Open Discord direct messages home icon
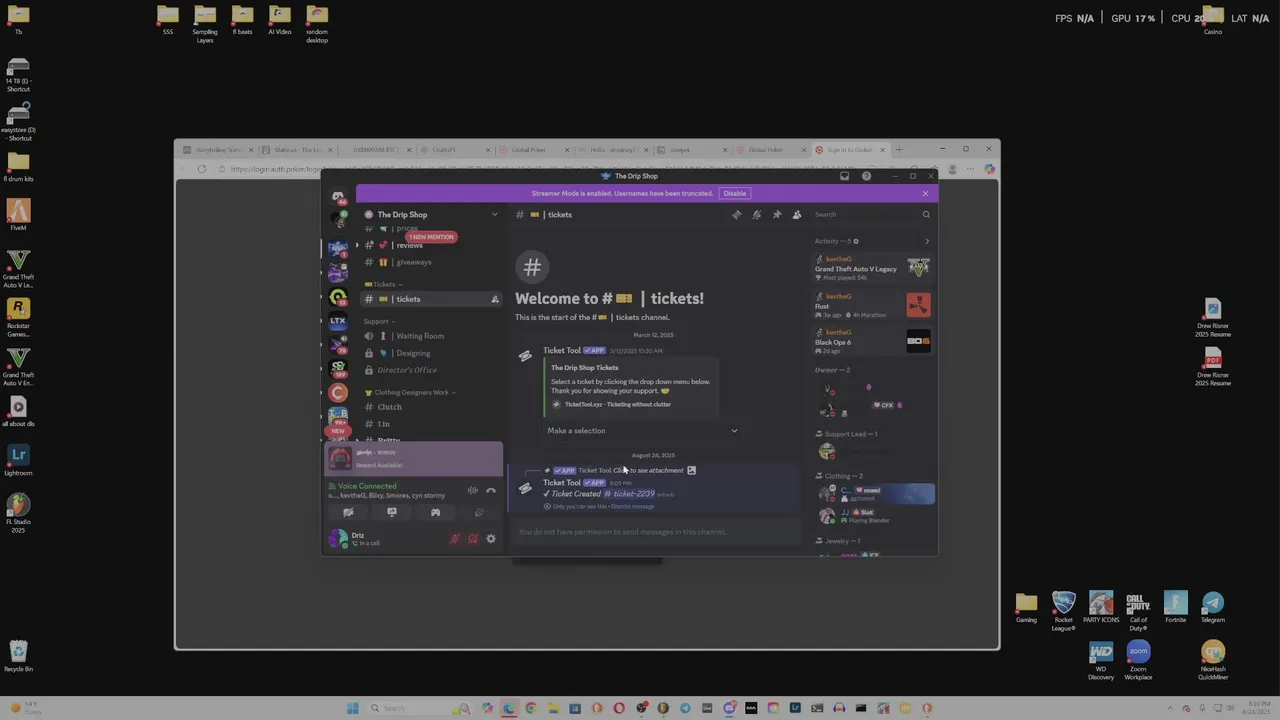 pyautogui.click(x=338, y=197)
